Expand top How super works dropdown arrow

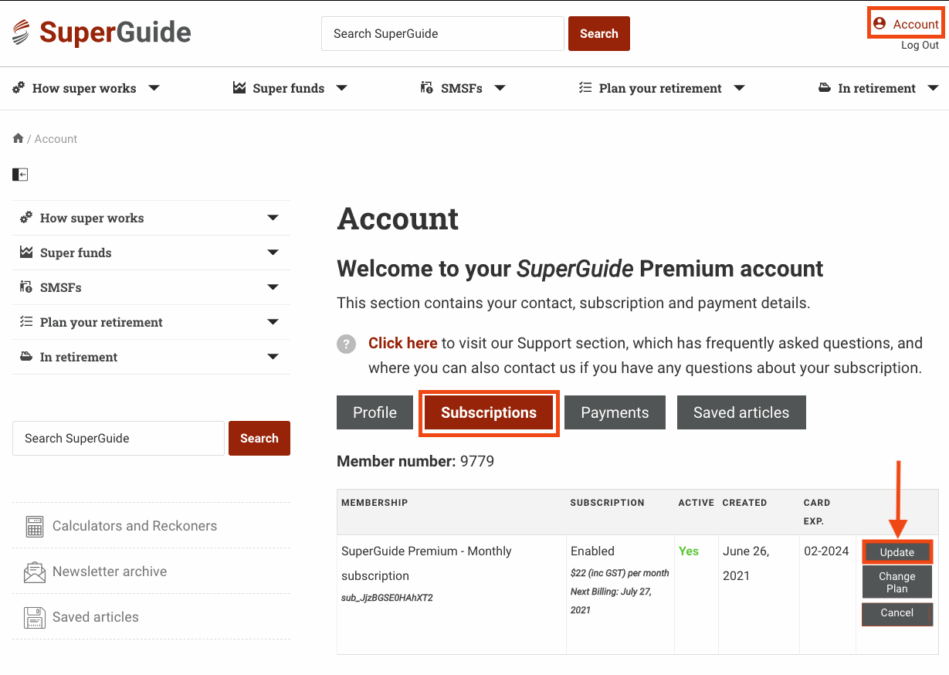[154, 88]
